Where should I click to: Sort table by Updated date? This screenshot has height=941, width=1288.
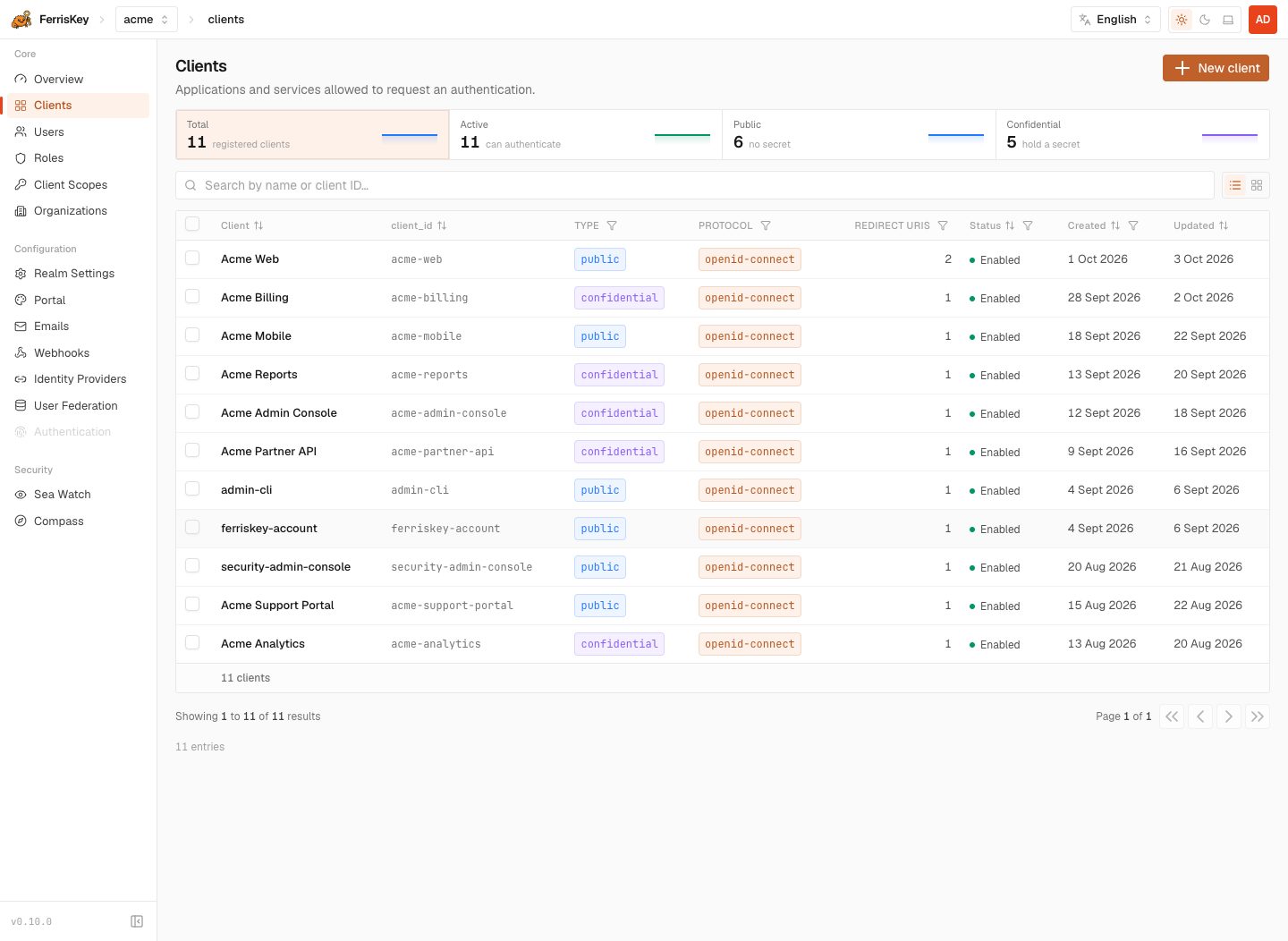[x=1201, y=225]
